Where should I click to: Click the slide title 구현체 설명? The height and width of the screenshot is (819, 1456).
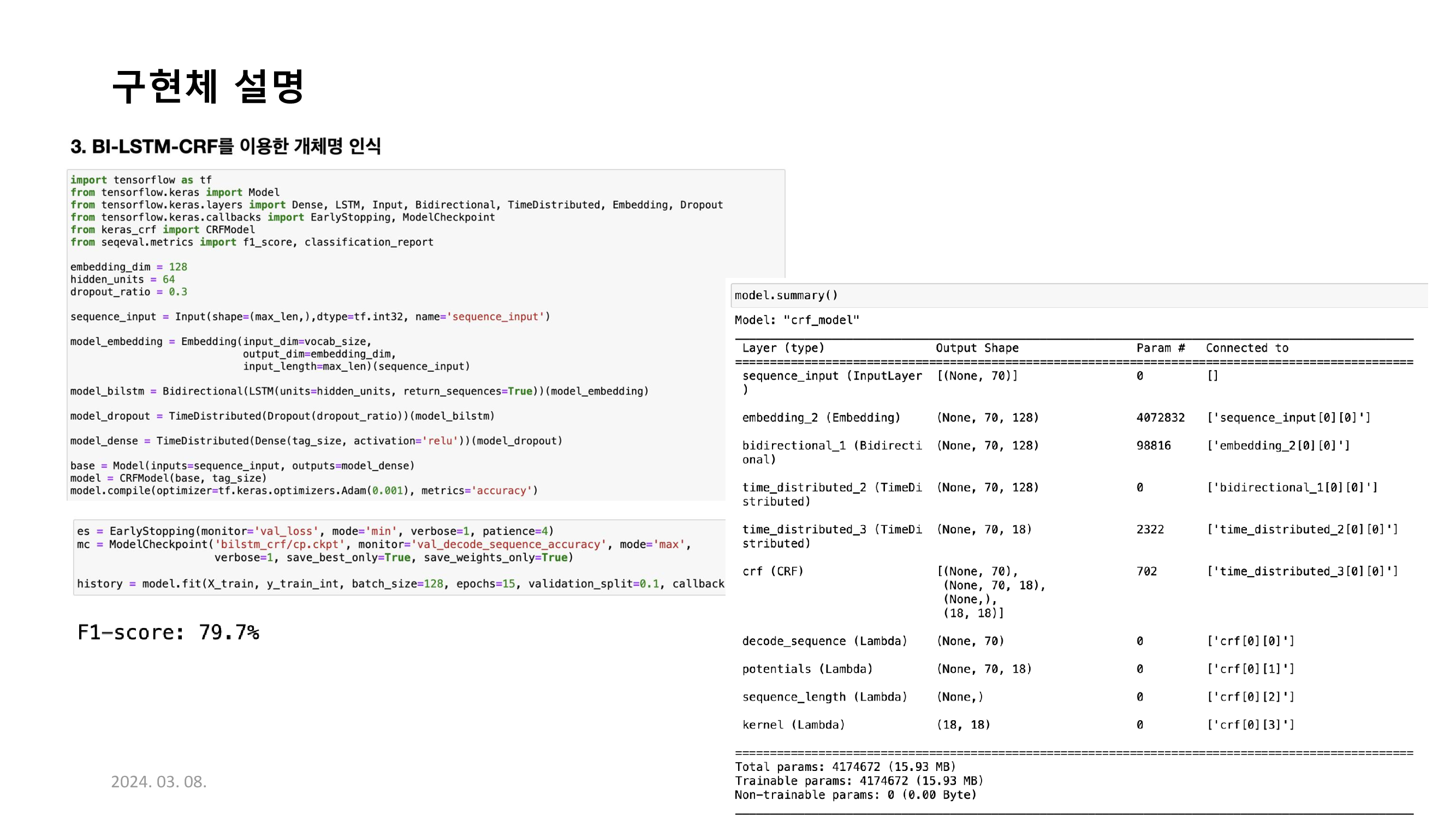tap(209, 86)
